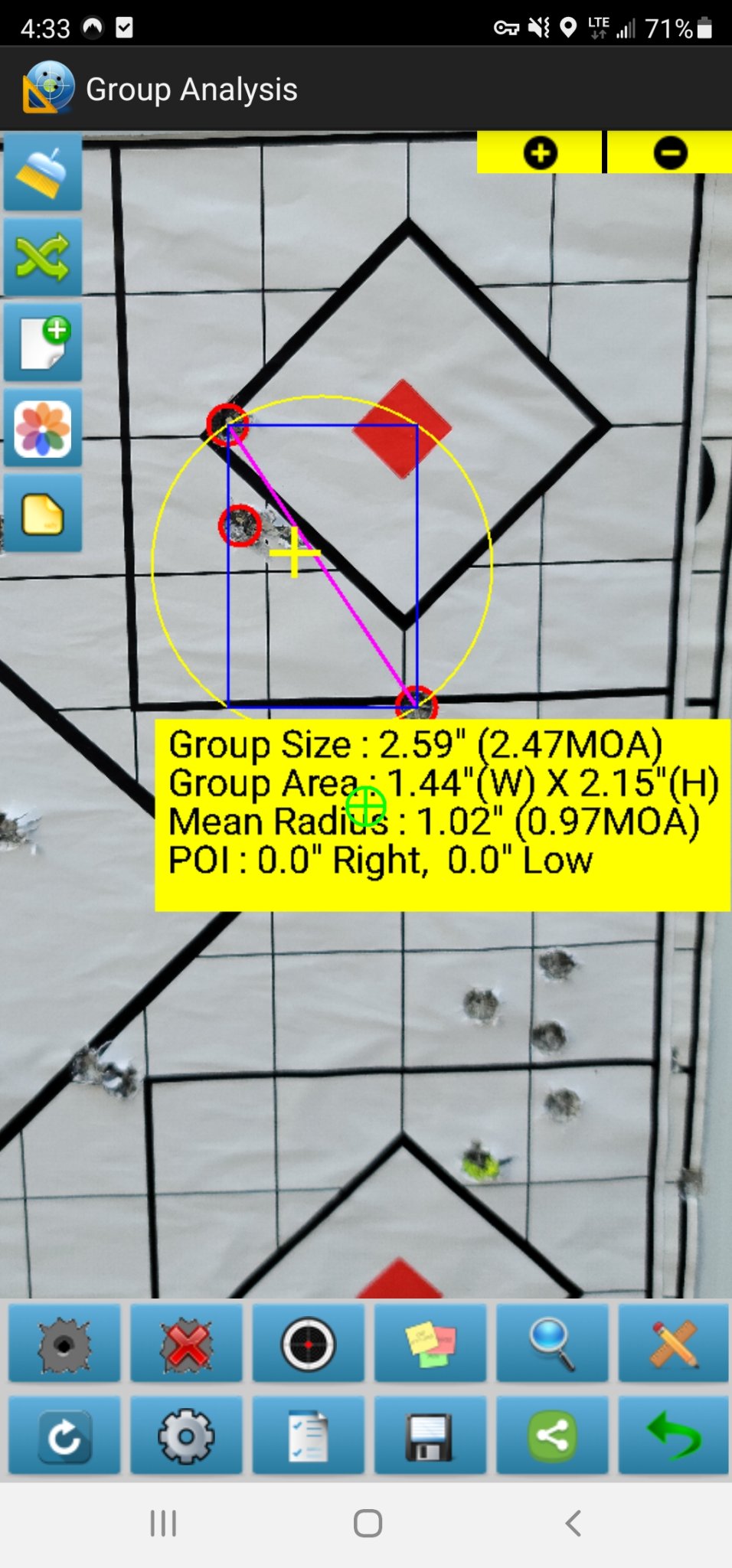
Task: Select the pencil and ruler measure tool
Action: 674,1344
